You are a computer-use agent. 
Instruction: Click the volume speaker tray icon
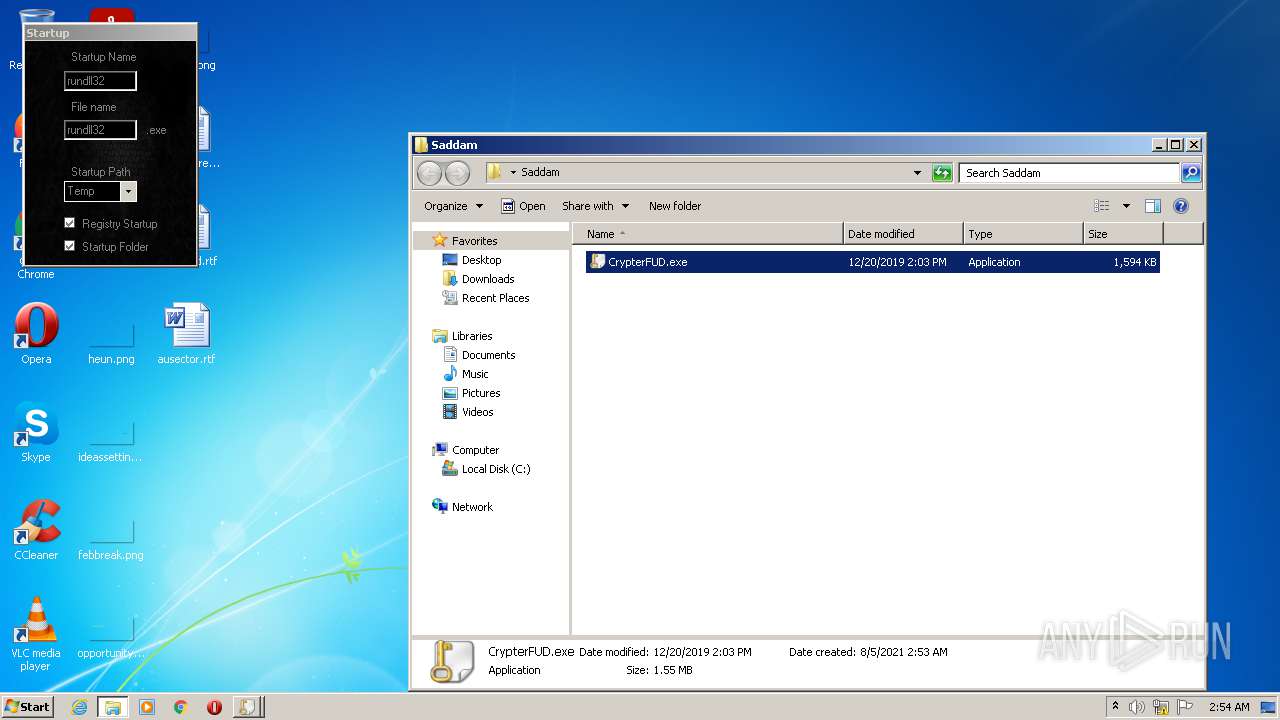[1137, 707]
